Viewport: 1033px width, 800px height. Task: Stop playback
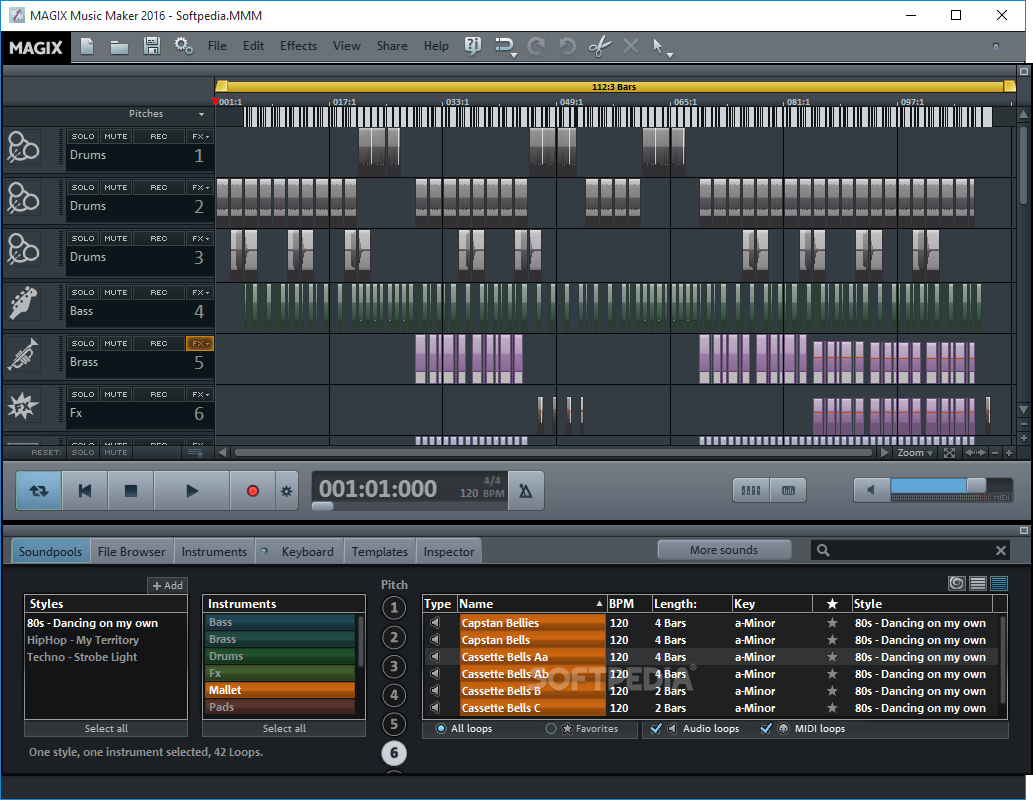[131, 491]
